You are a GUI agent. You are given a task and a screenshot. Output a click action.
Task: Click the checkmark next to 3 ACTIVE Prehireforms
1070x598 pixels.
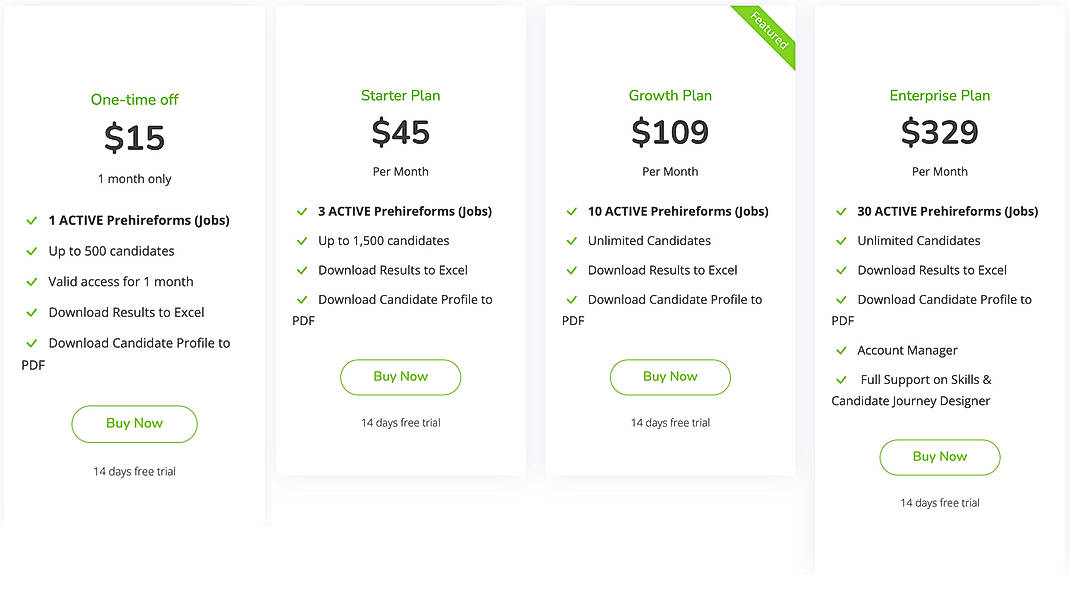click(x=302, y=211)
